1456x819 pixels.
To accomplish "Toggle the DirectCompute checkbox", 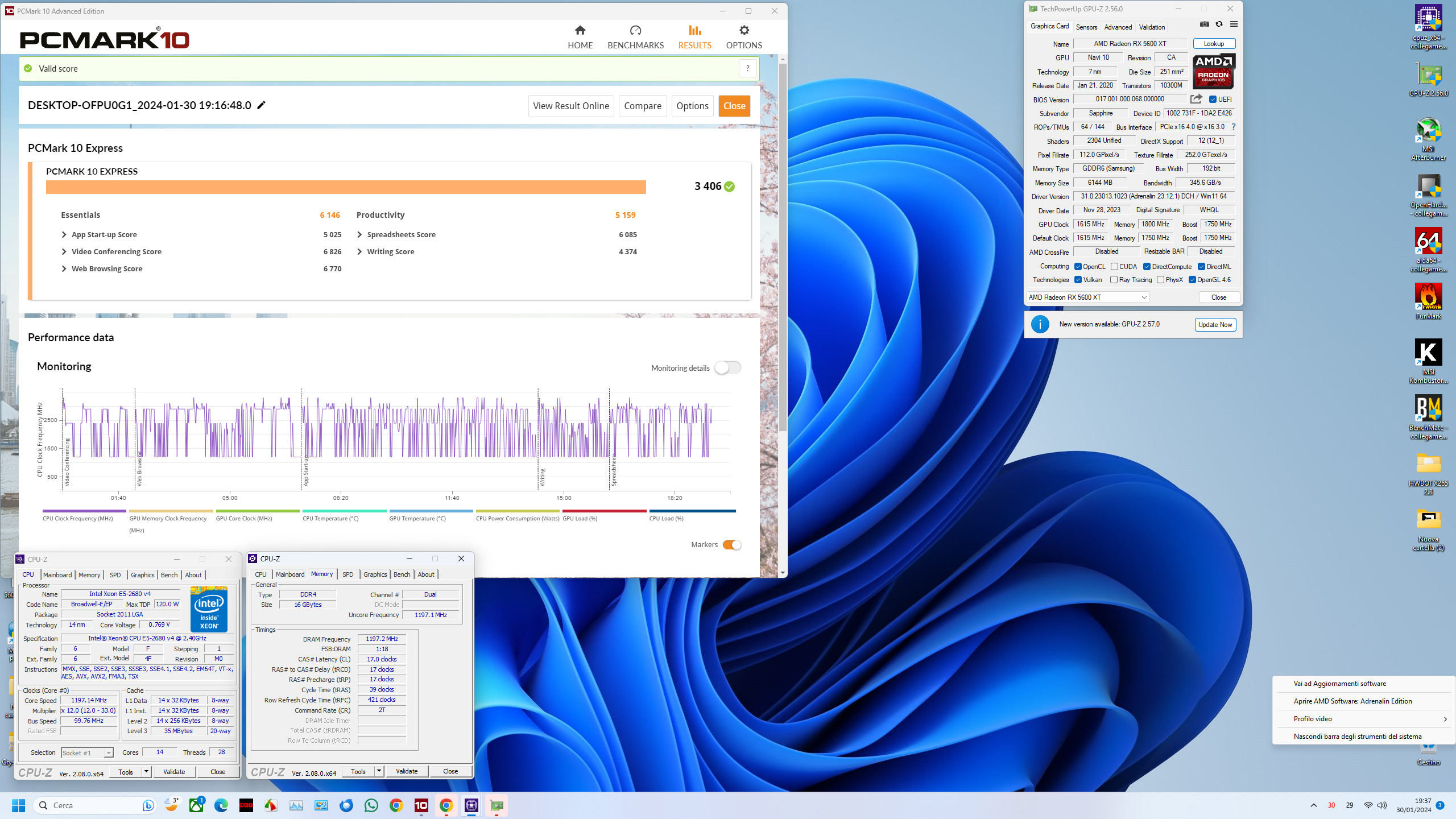I will coord(1147,266).
